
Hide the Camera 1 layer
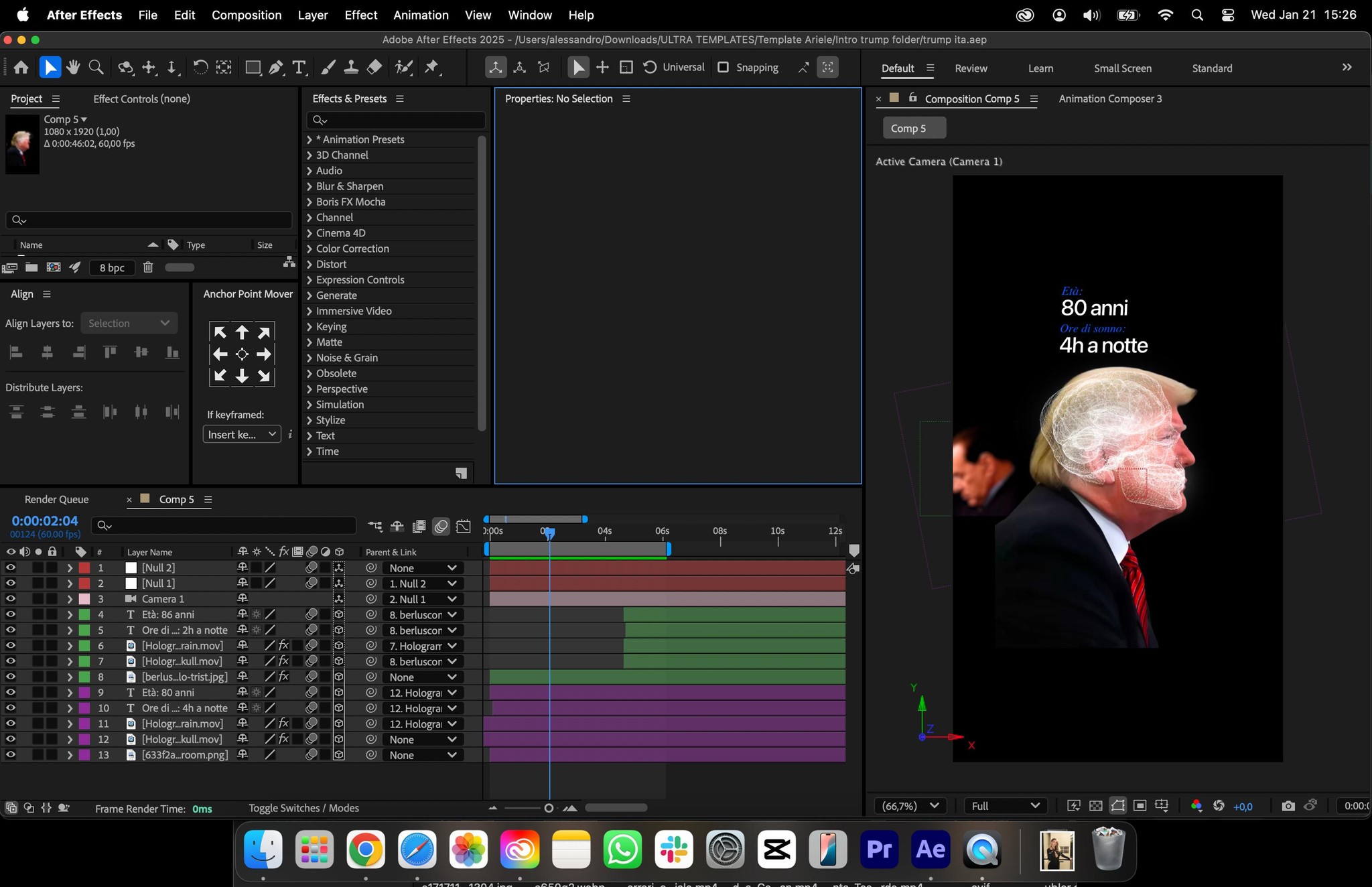tap(11, 599)
